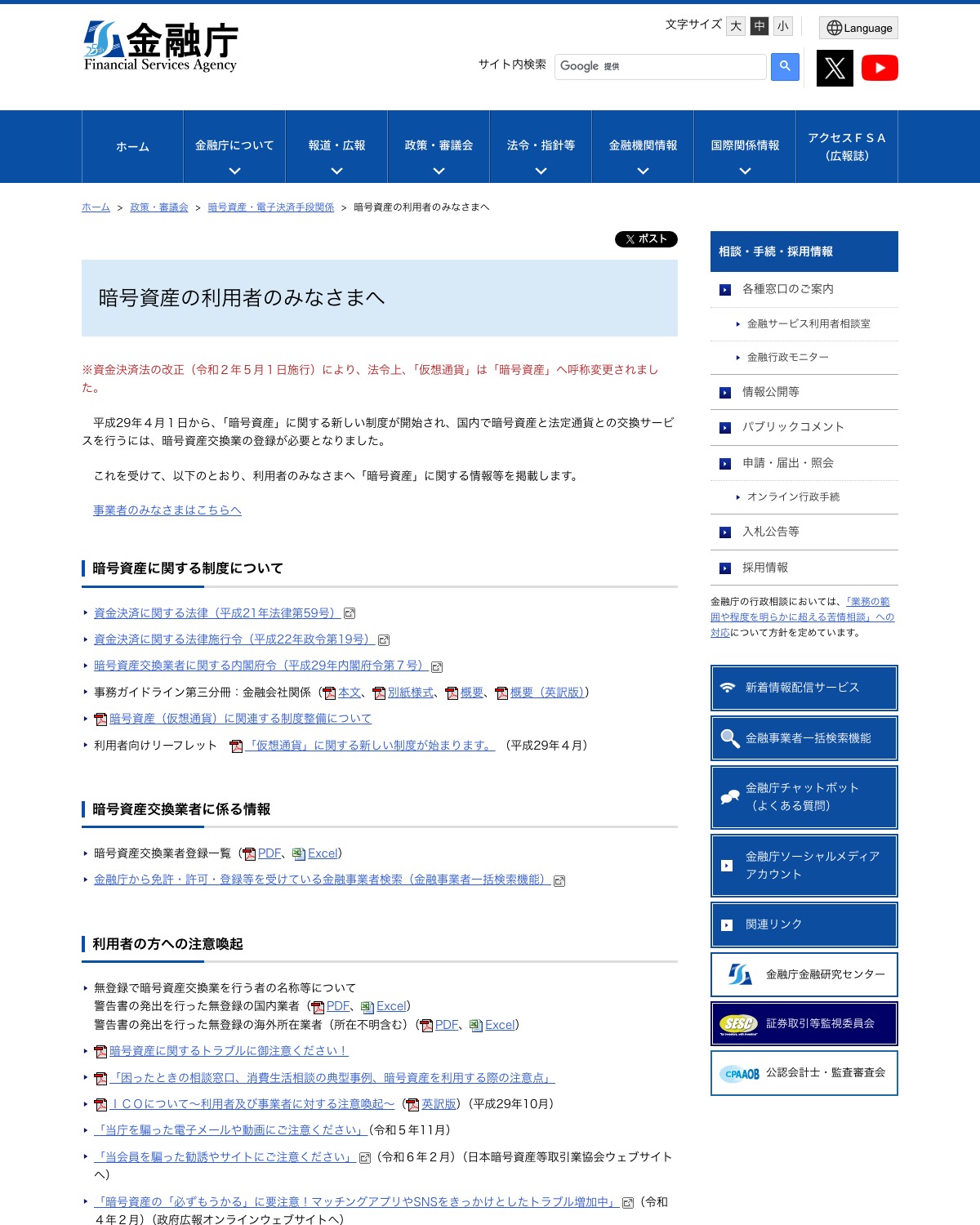Viewport: 980px width, 1225px height.
Task: Click the Financial Services Agency logo
Action: [161, 47]
